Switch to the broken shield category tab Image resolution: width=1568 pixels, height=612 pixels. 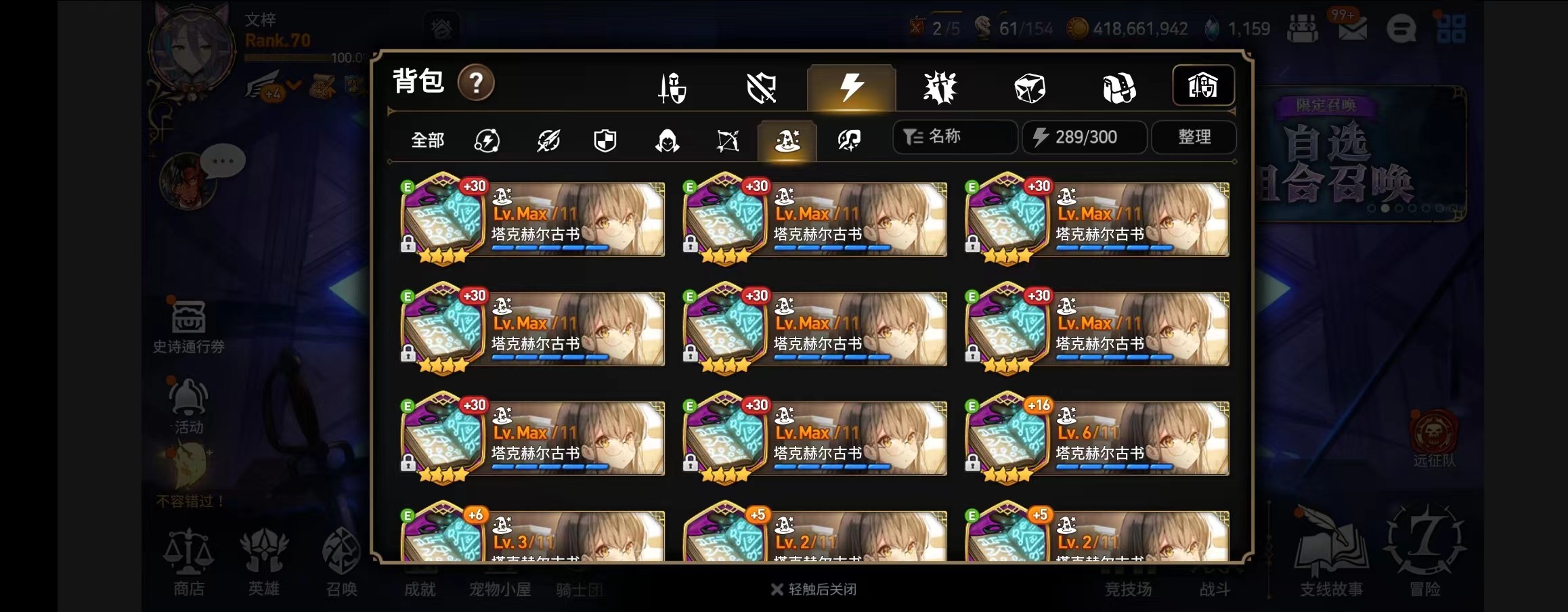[x=762, y=88]
